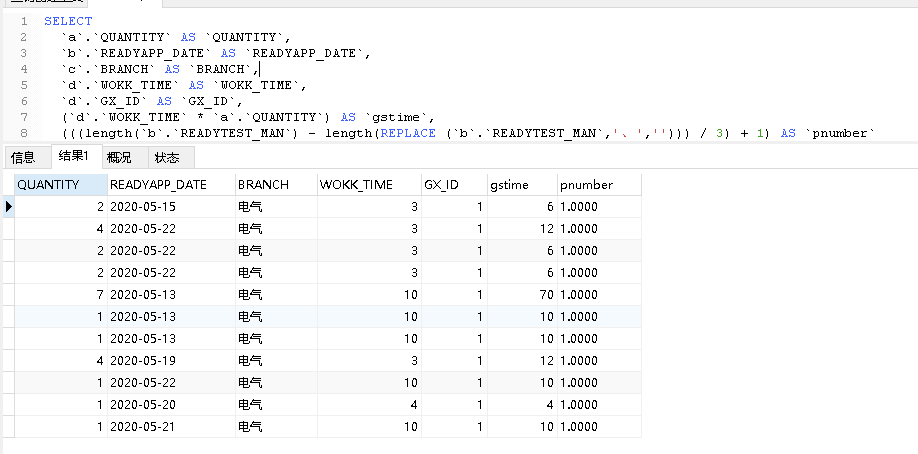The image size is (918, 454).
Task: Click the gstime column header
Action: coord(522,185)
